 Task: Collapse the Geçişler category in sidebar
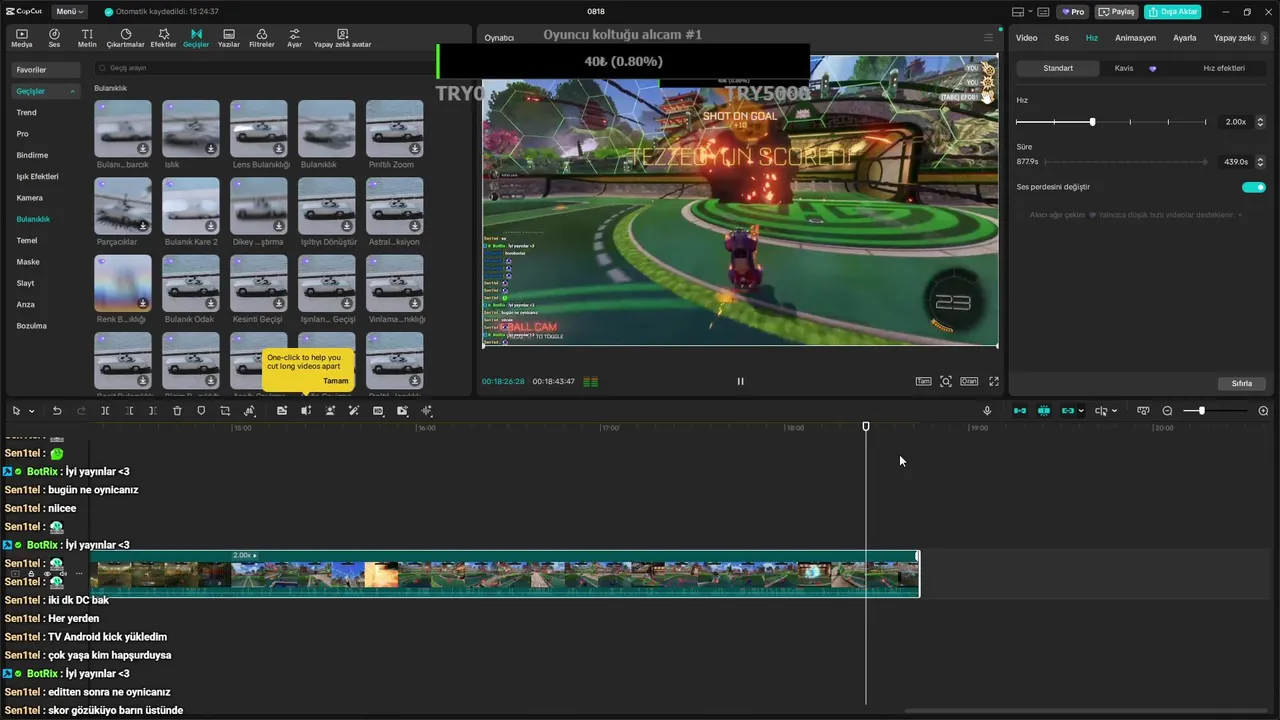[72, 91]
